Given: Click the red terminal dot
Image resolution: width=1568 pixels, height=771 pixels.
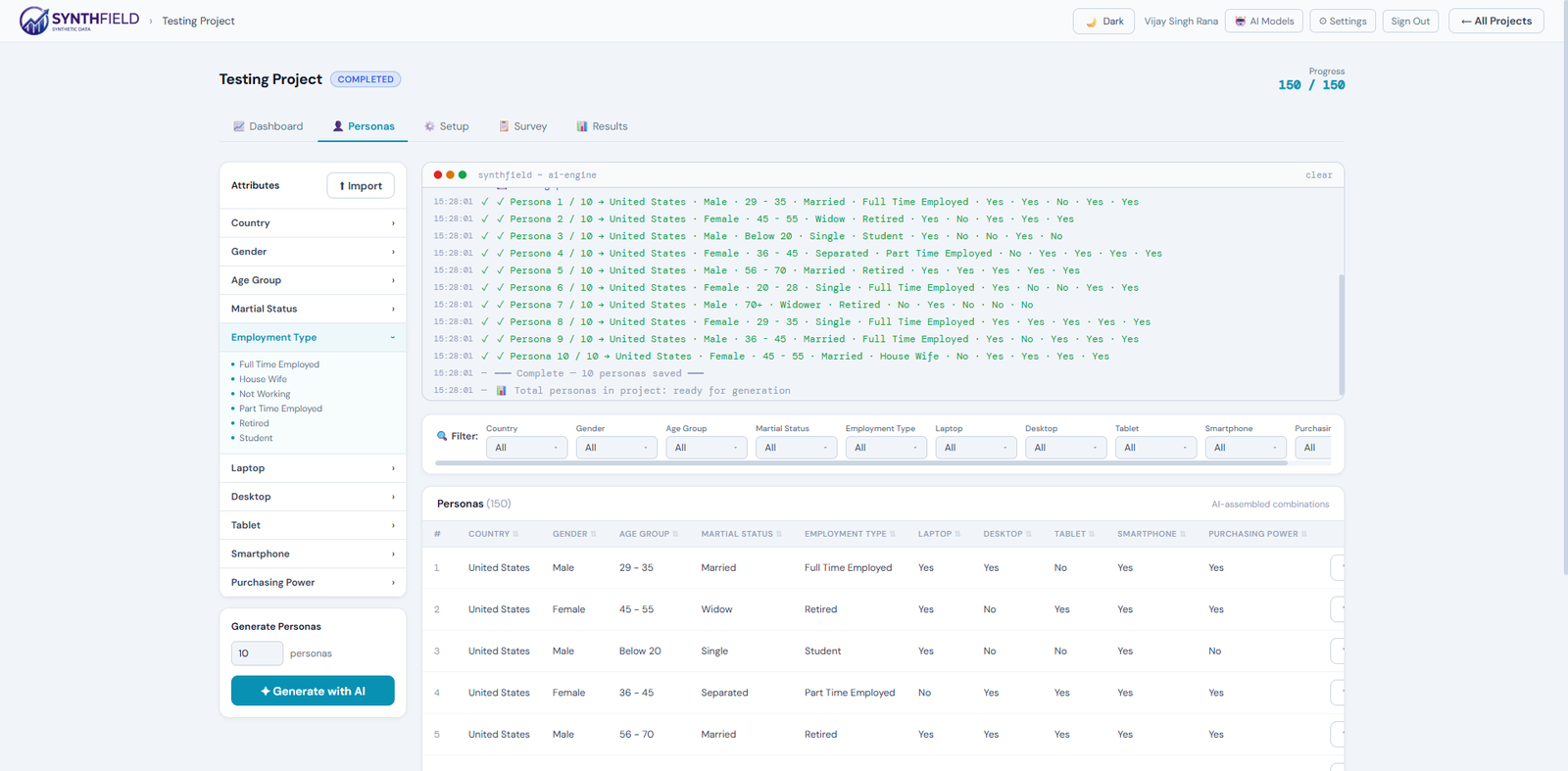Looking at the screenshot, I should [x=438, y=175].
